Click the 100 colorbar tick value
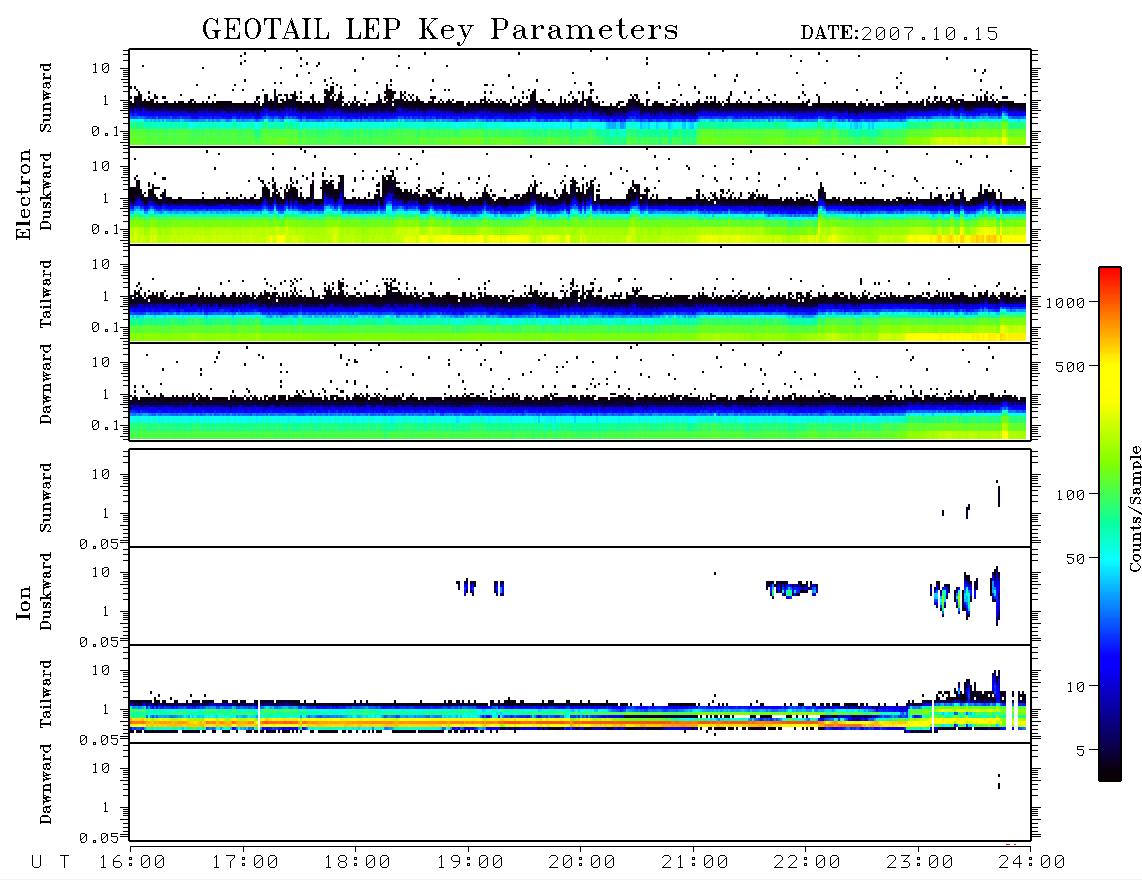 point(1070,495)
